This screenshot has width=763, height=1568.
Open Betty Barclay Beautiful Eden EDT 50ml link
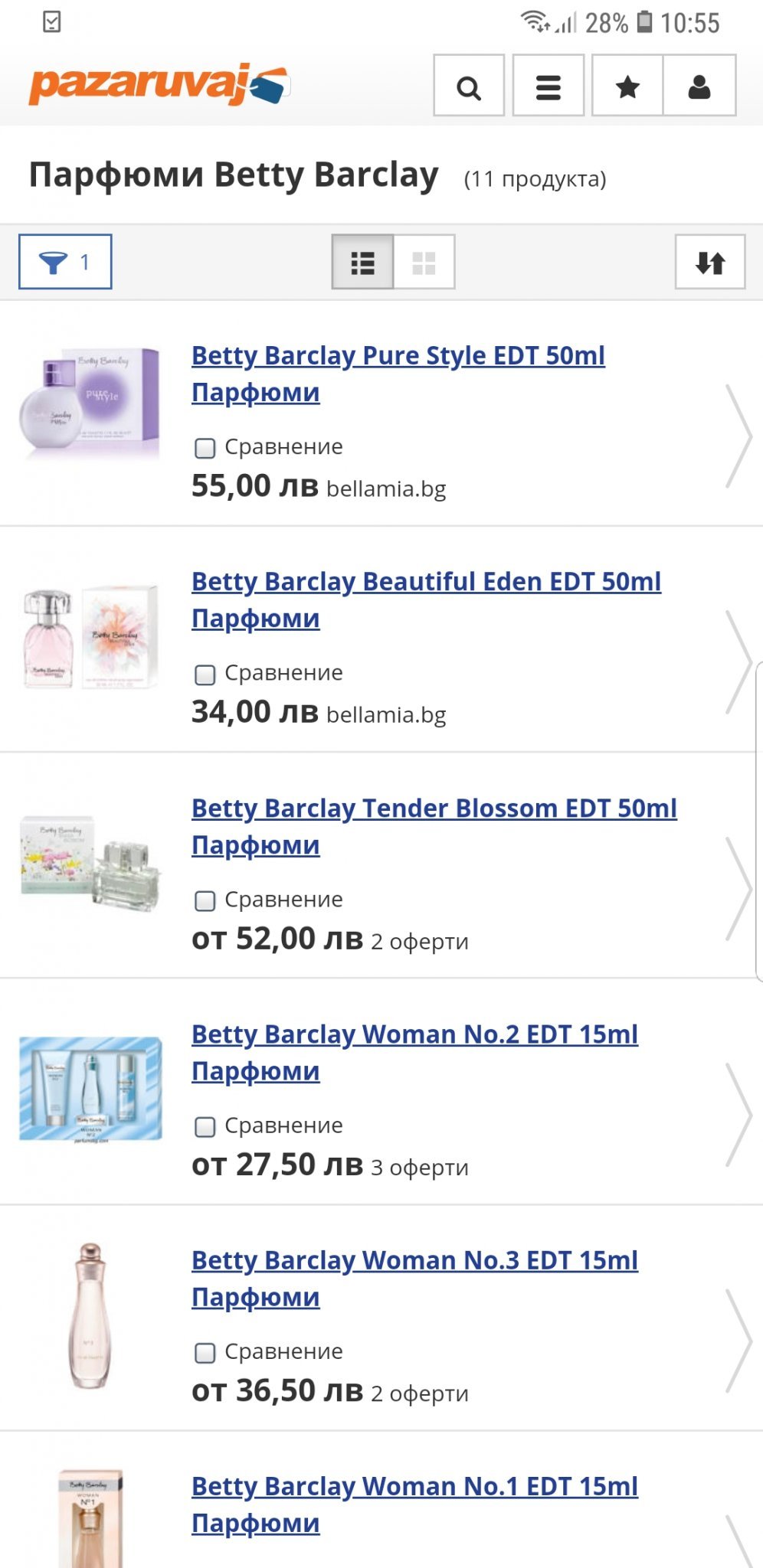tap(426, 582)
